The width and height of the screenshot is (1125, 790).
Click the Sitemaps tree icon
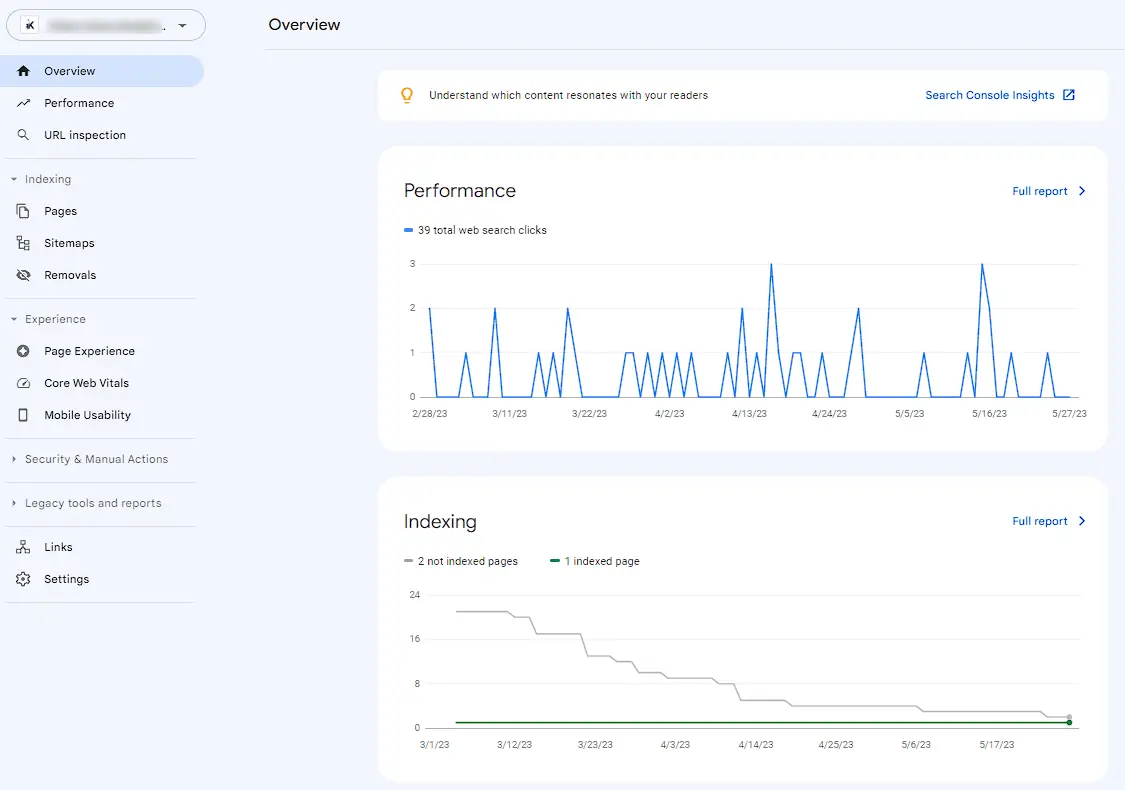pos(24,243)
